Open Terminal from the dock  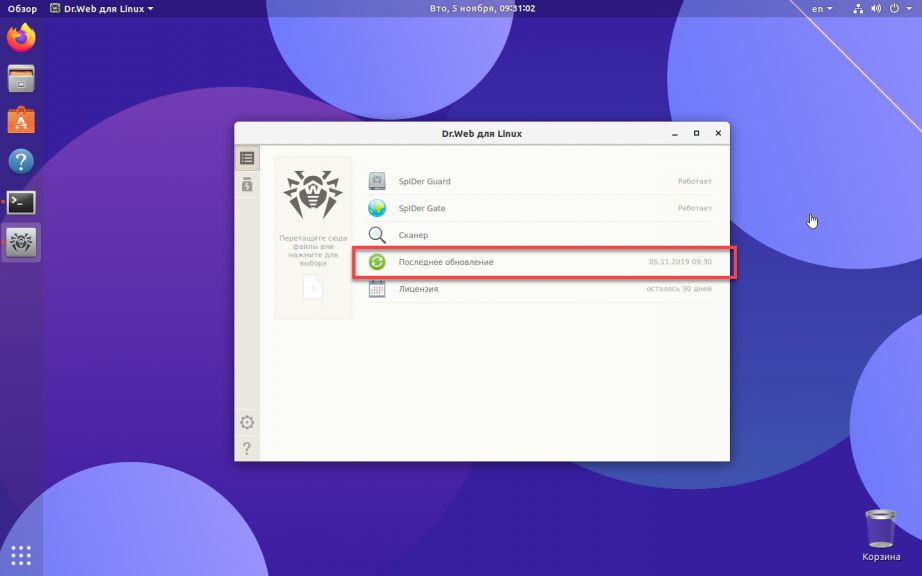click(21, 202)
